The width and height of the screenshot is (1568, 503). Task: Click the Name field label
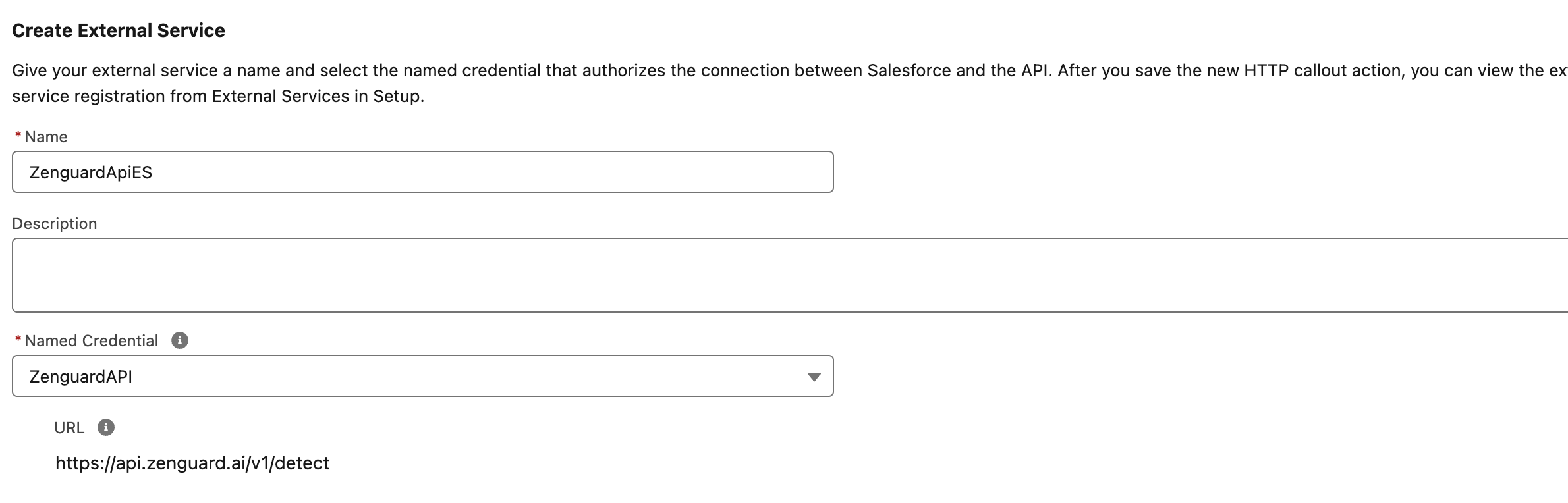click(46, 137)
